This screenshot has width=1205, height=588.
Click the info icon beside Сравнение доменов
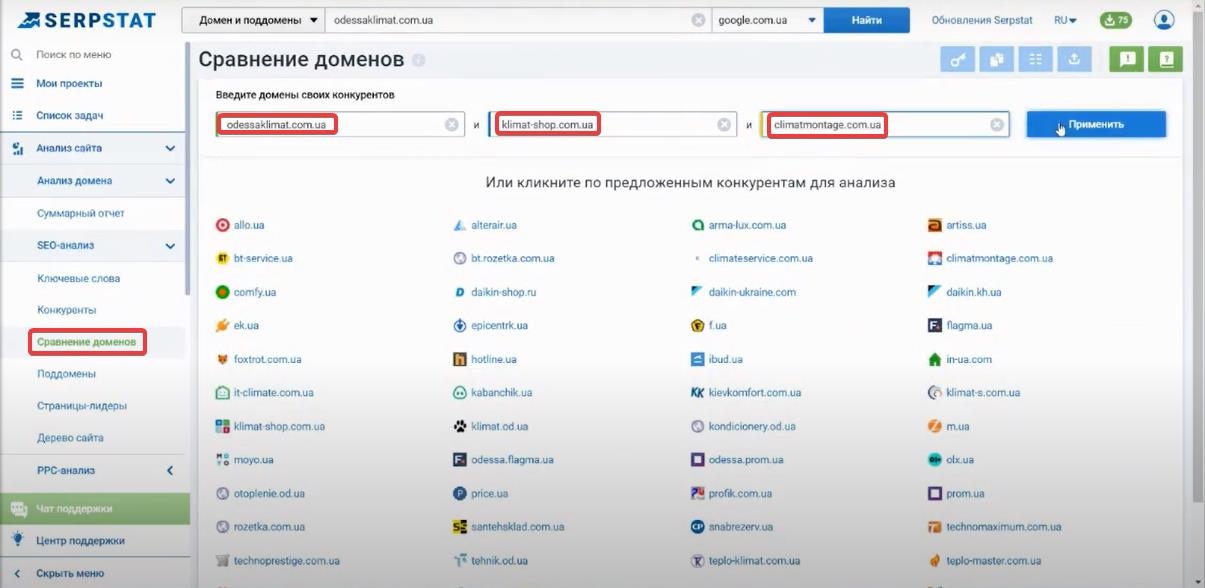418,61
